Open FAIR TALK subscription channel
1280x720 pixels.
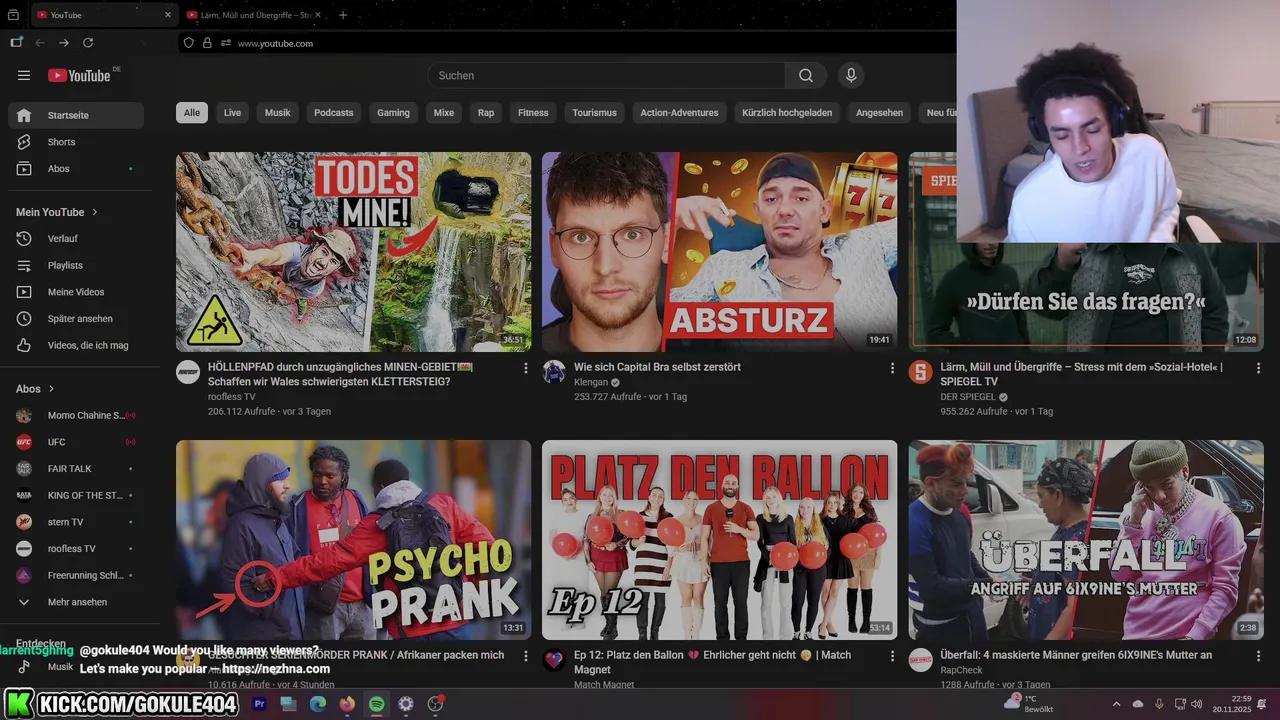pyautogui.click(x=76, y=468)
